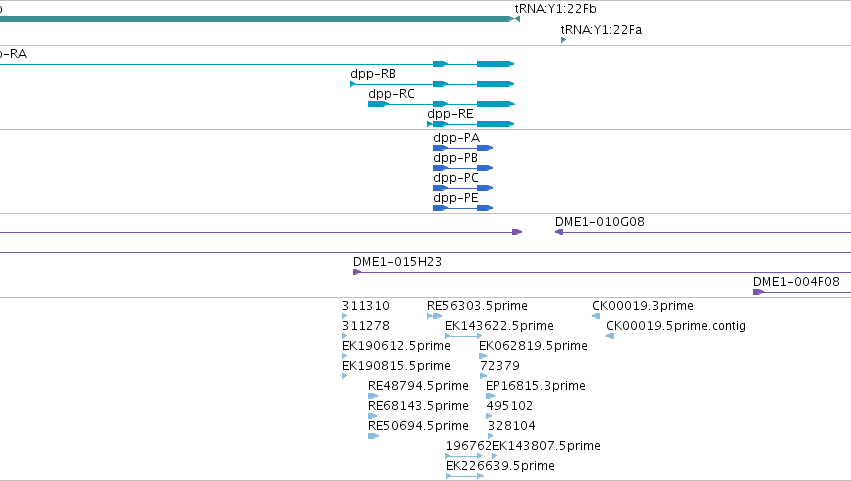The height and width of the screenshot is (481, 851).
Task: Click the 311278 feature arrow glyph
Action: point(345,336)
